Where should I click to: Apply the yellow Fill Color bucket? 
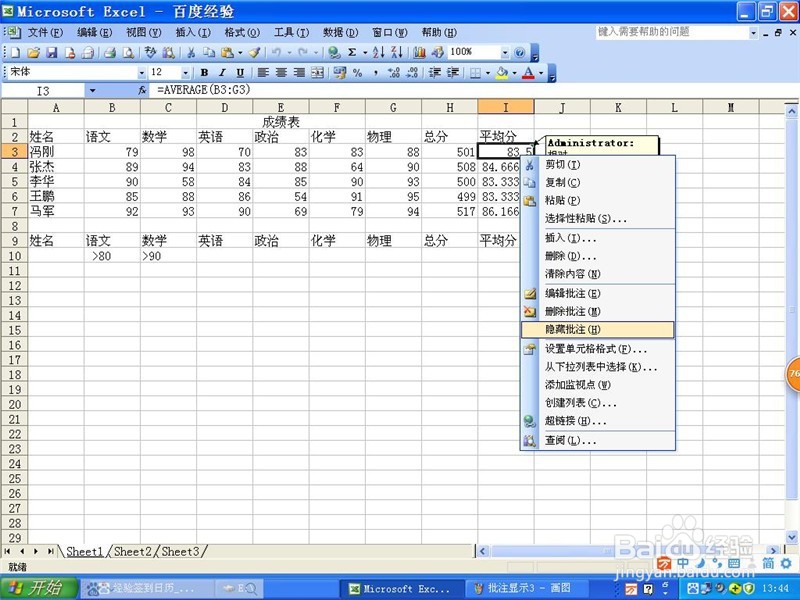(502, 73)
